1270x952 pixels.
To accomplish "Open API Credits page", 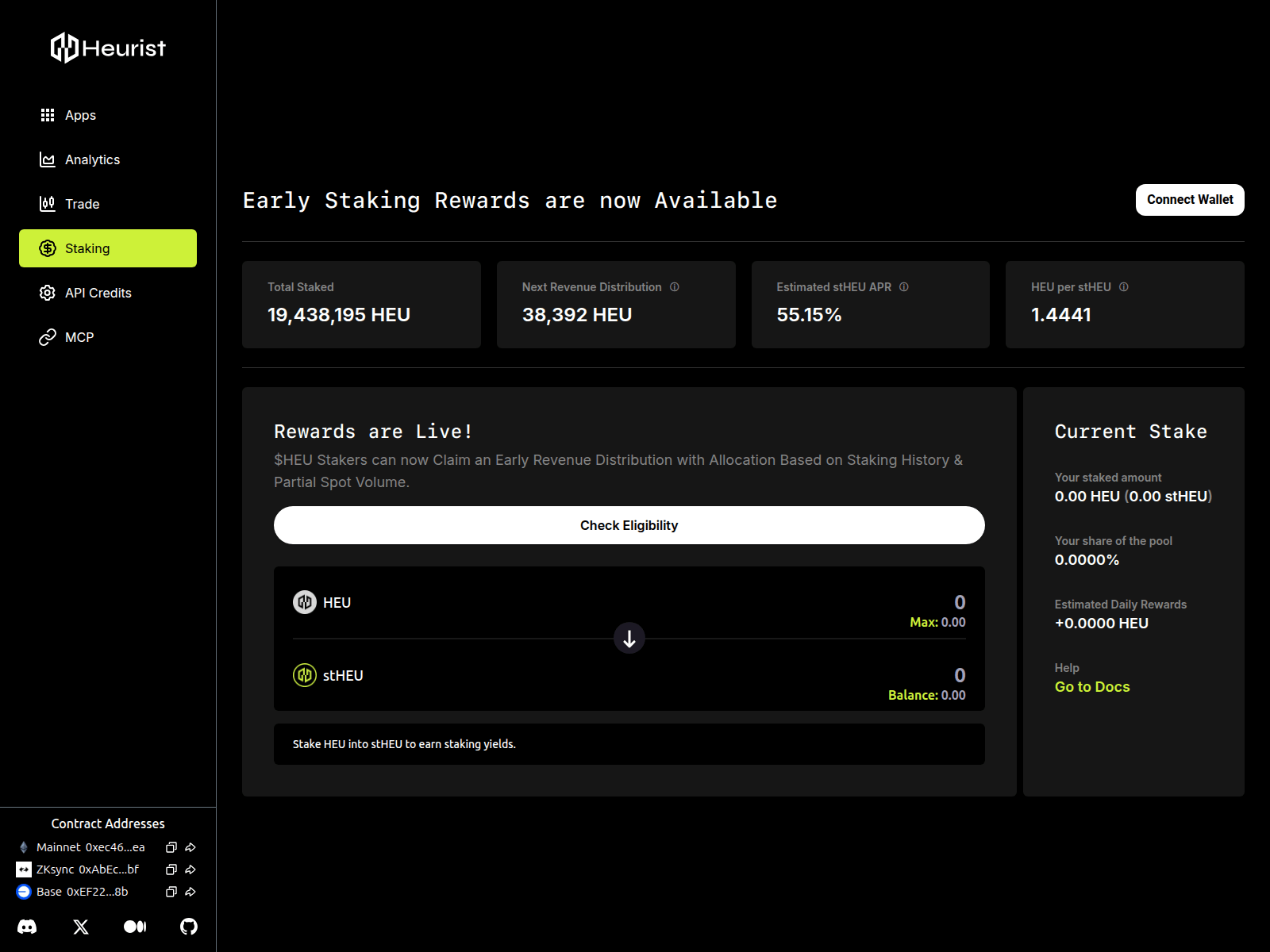I will pyautogui.click(x=108, y=293).
